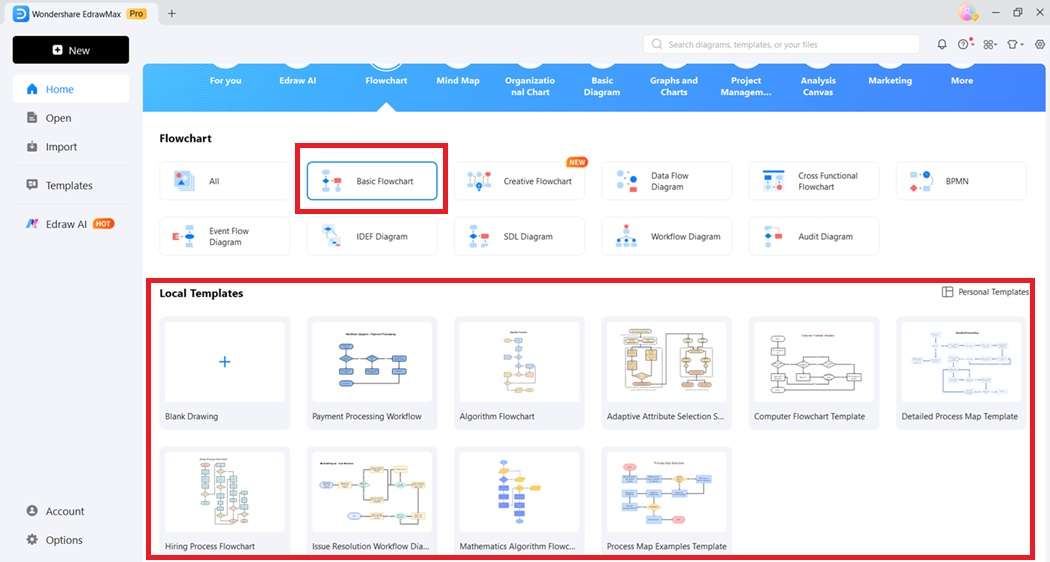The height and width of the screenshot is (562, 1050).
Task: Choose the Audit Diagram icon
Action: (773, 236)
